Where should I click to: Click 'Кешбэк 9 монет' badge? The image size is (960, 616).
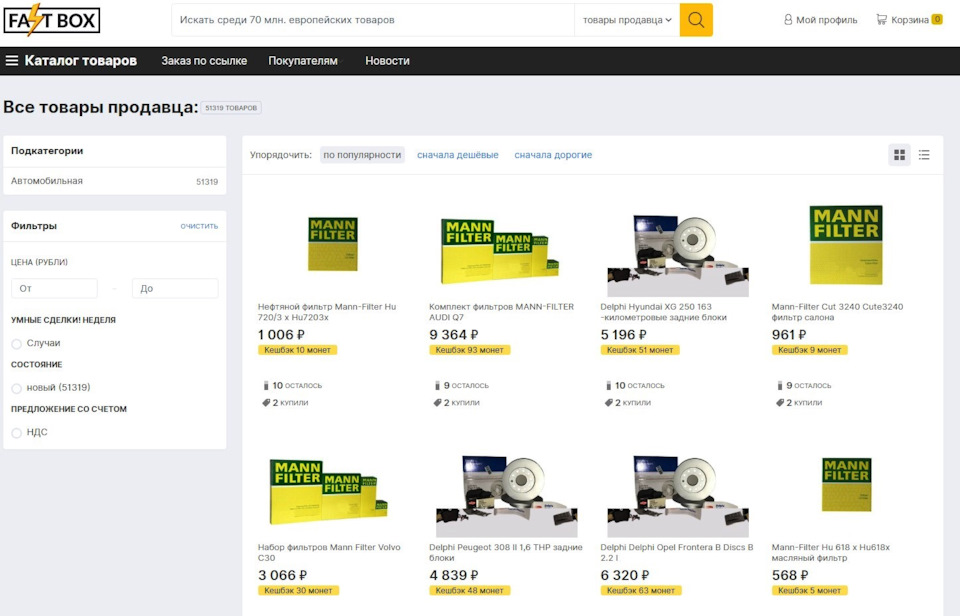coord(809,350)
